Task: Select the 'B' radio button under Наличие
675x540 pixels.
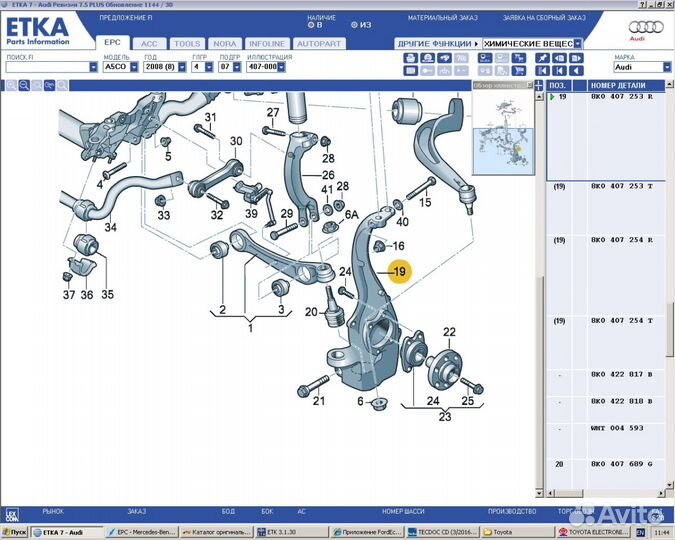Action: [311, 24]
